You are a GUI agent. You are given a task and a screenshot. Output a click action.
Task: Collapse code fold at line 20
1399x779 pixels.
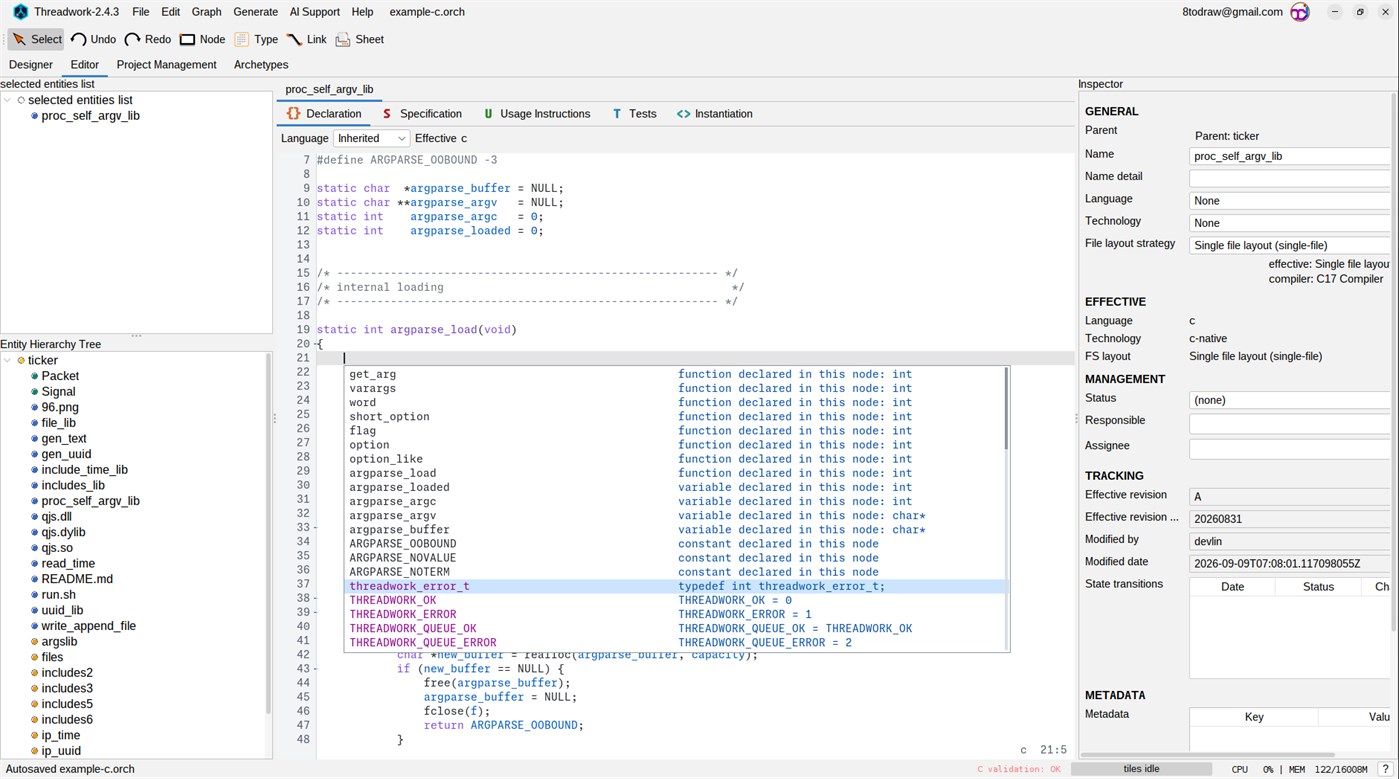315,344
